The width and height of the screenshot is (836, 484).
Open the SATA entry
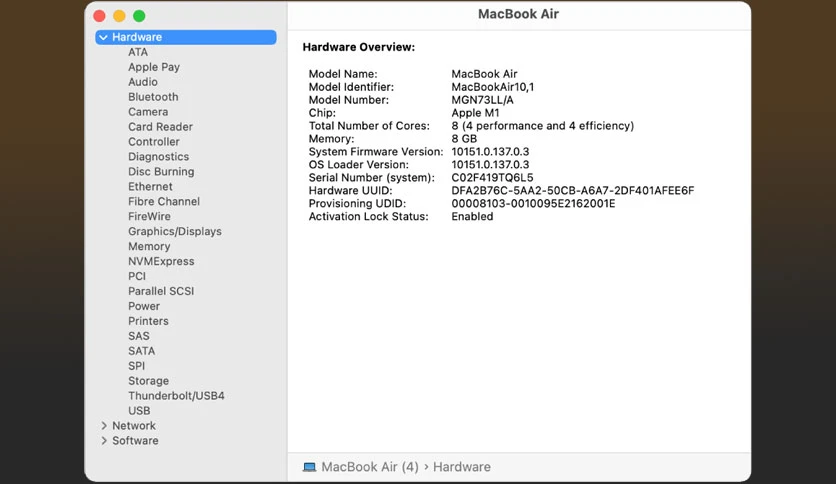click(x=141, y=351)
